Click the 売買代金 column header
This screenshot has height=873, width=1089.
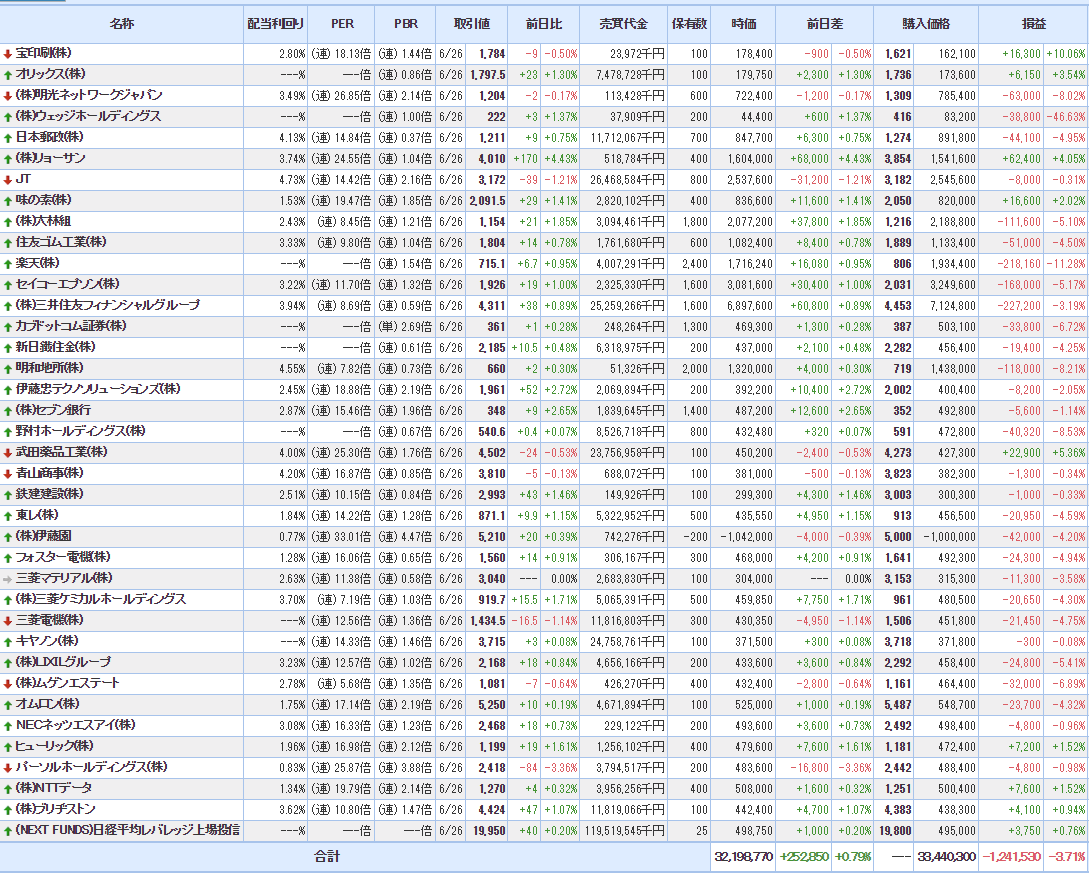point(624,23)
